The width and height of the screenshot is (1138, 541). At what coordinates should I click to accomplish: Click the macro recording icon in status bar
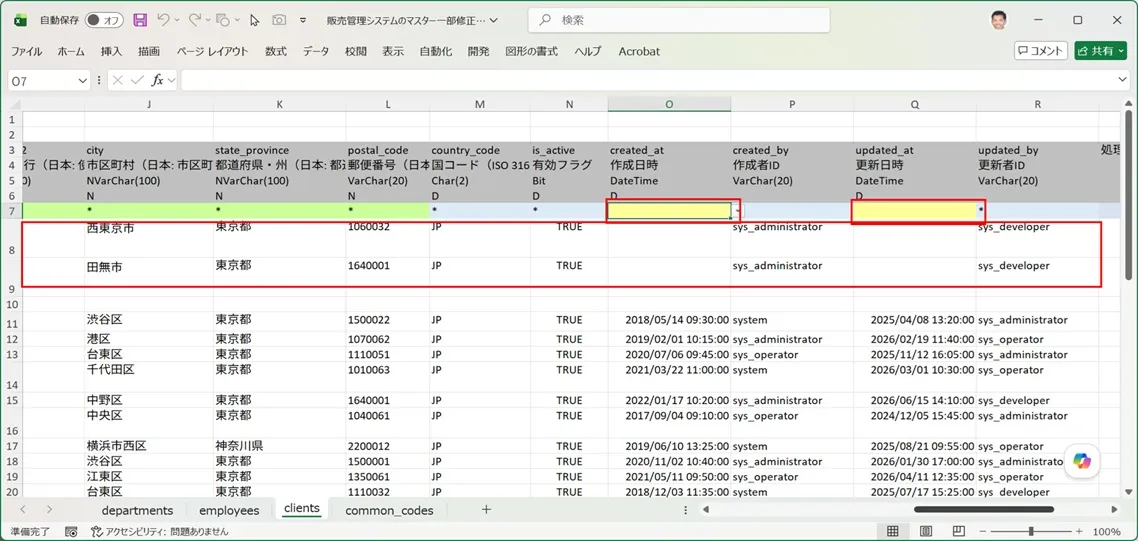point(70,532)
